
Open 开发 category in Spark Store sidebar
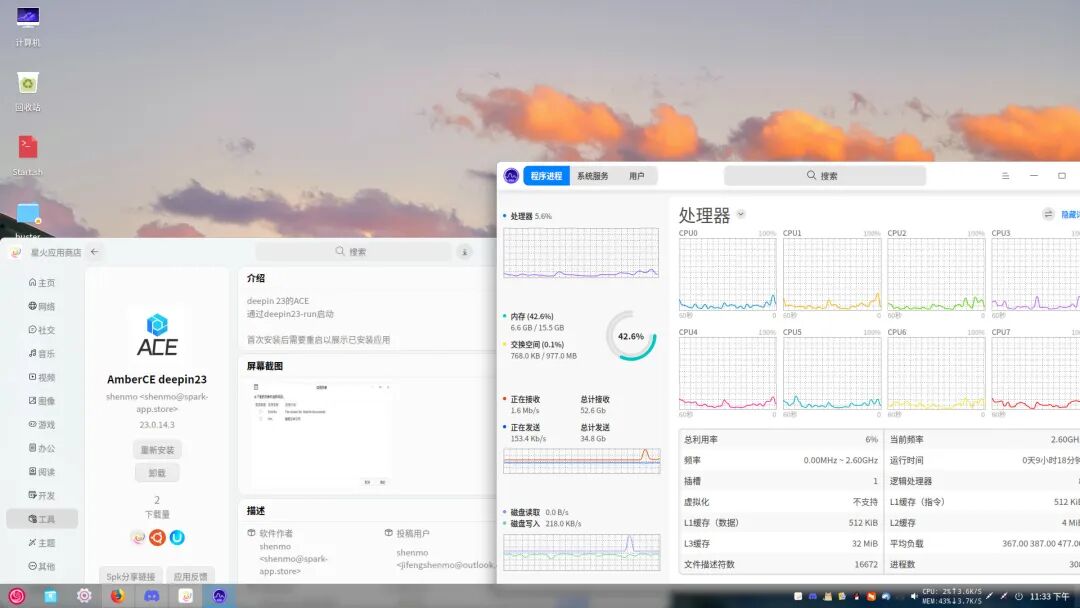pyautogui.click(x=41, y=495)
